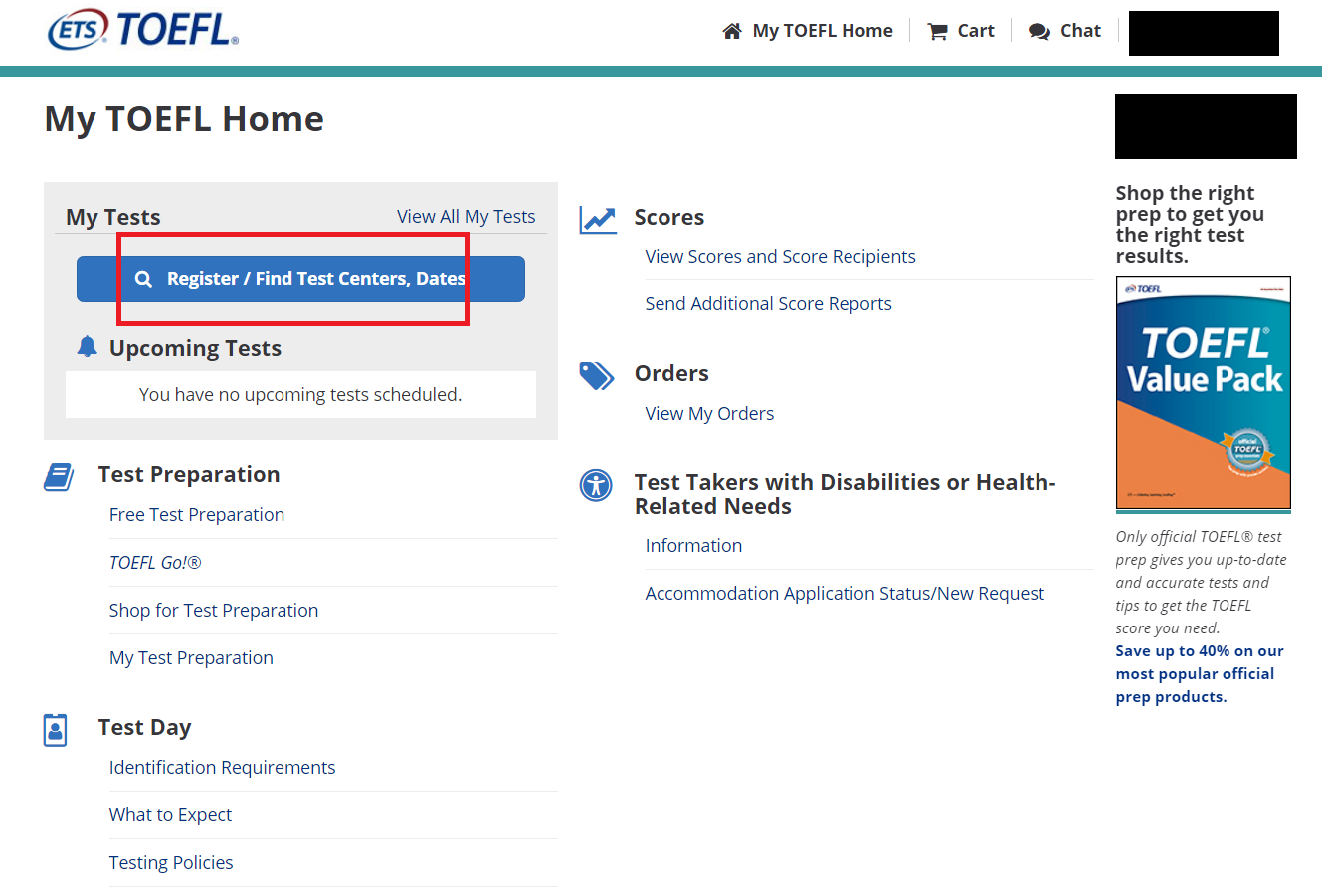The height and width of the screenshot is (896, 1322).
Task: Click Register / Find Test Centers, Dates button
Action: 300,278
